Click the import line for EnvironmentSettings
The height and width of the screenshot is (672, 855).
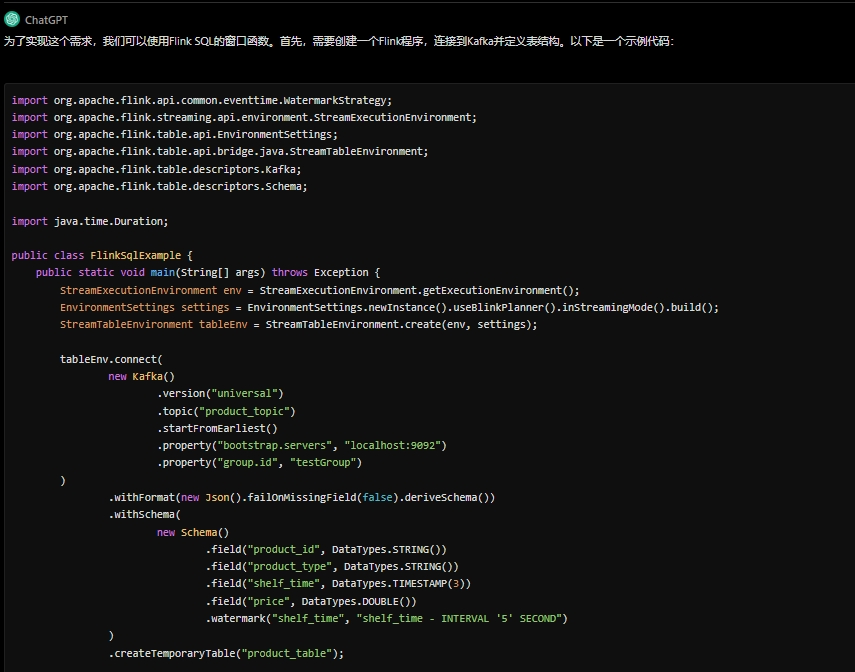tap(174, 134)
